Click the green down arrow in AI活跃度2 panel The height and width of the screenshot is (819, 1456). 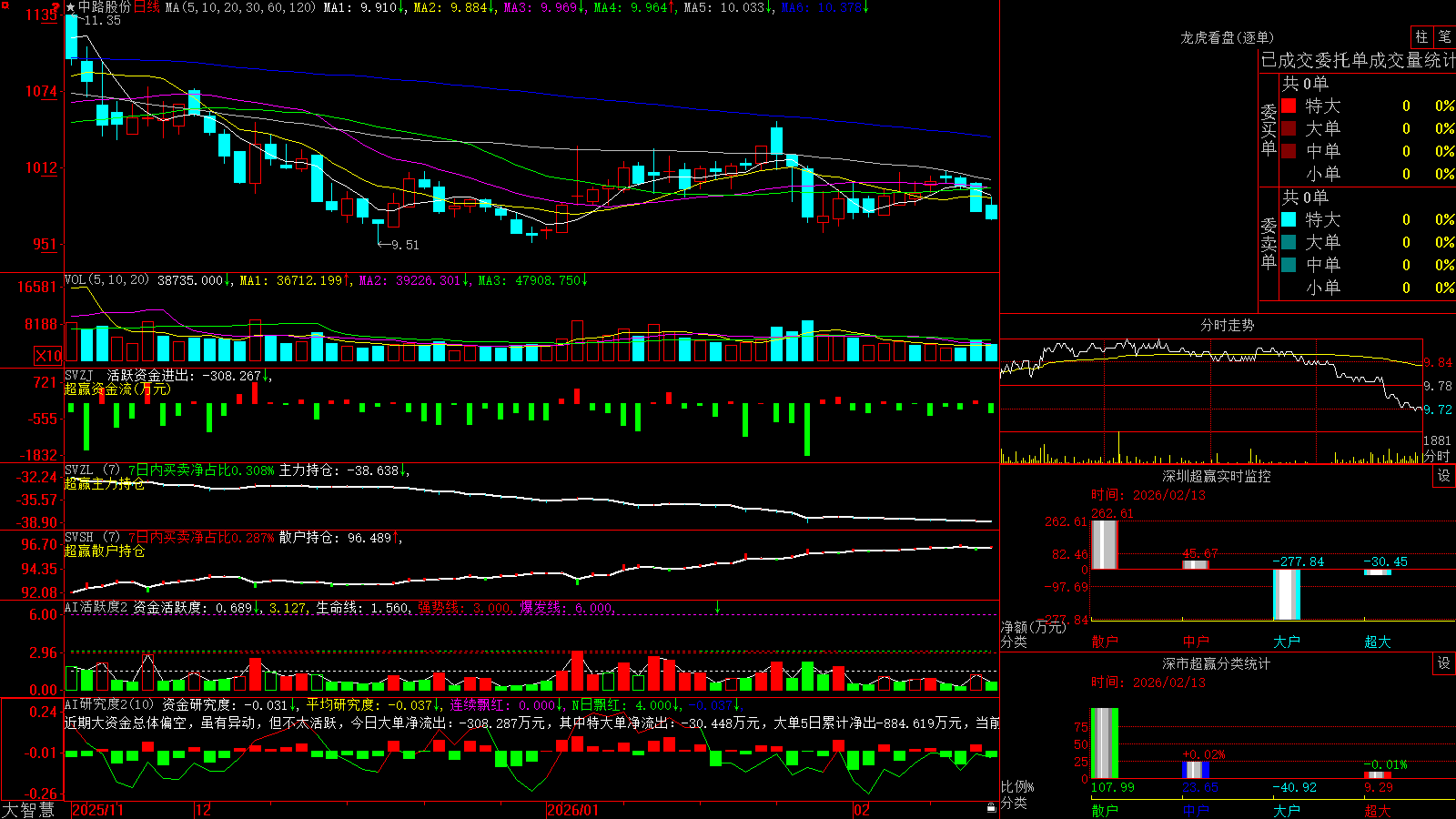[x=718, y=607]
